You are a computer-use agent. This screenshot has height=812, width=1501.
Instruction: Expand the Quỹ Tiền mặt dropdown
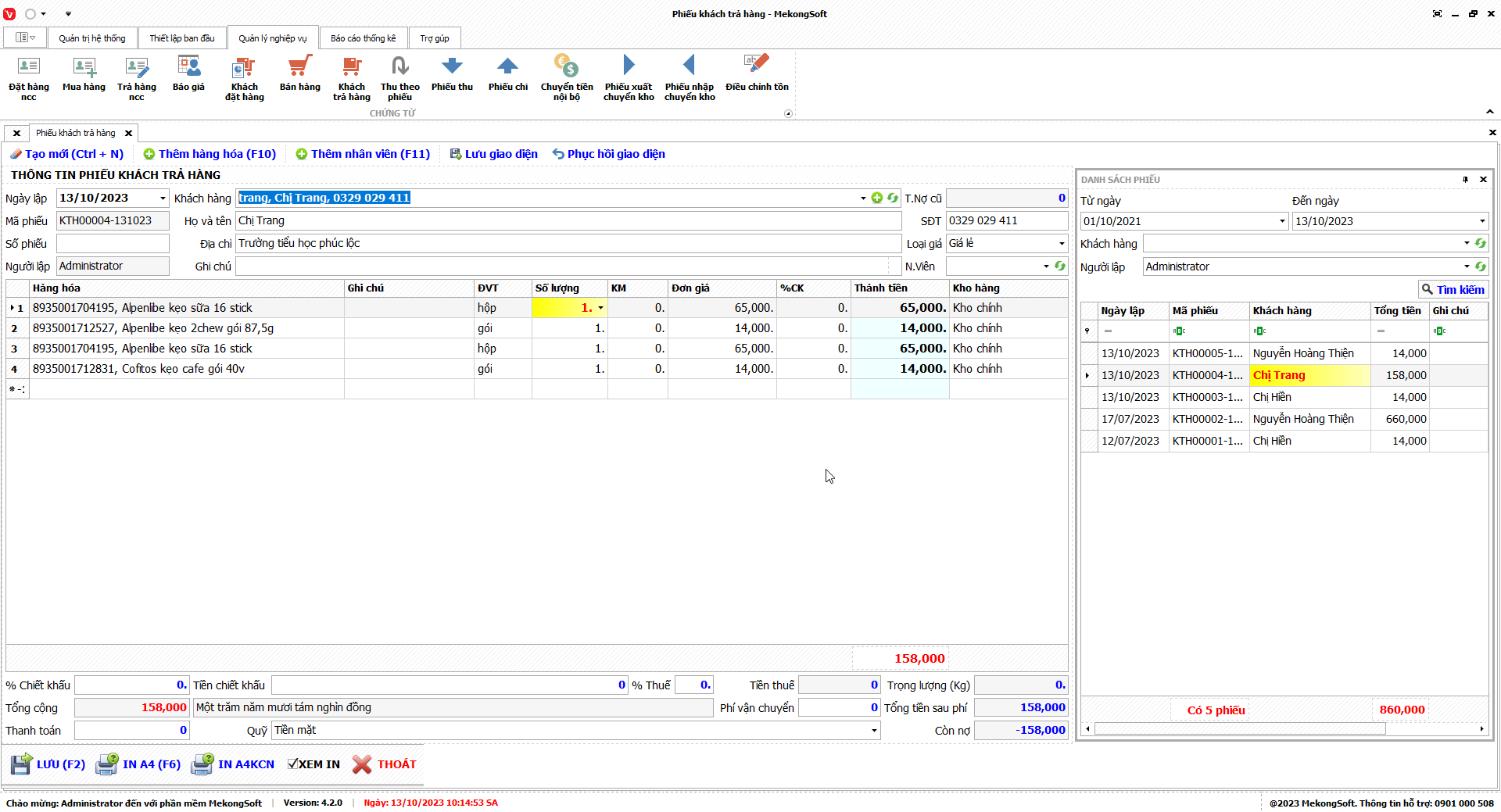tap(873, 731)
